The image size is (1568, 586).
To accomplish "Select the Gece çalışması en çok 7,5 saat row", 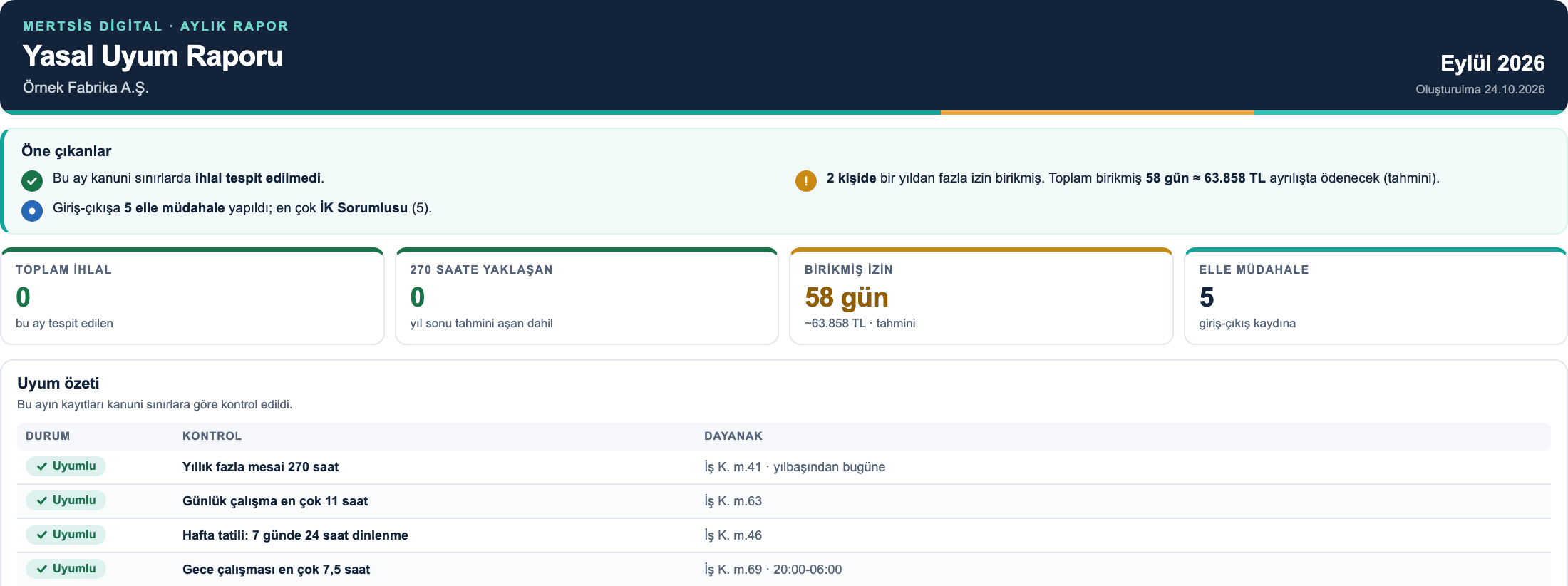I will click(x=784, y=570).
